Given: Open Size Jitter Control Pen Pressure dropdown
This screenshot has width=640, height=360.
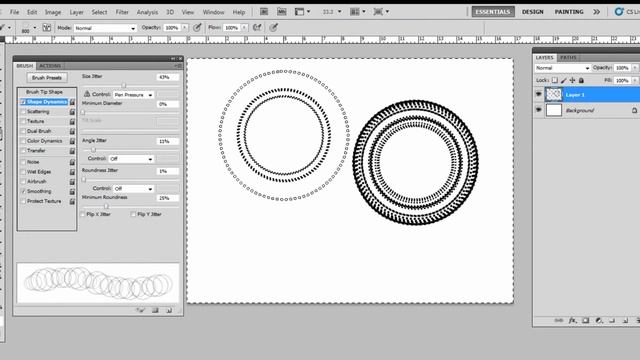Looking at the screenshot, I should point(133,95).
